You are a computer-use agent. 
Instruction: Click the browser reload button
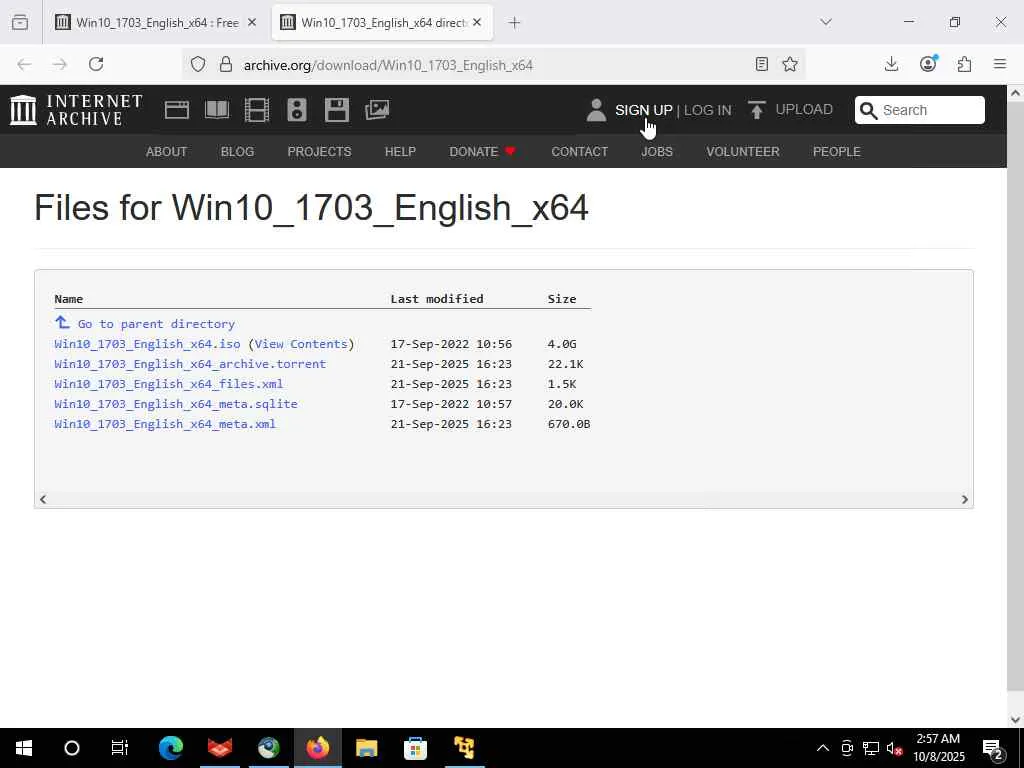point(96,64)
